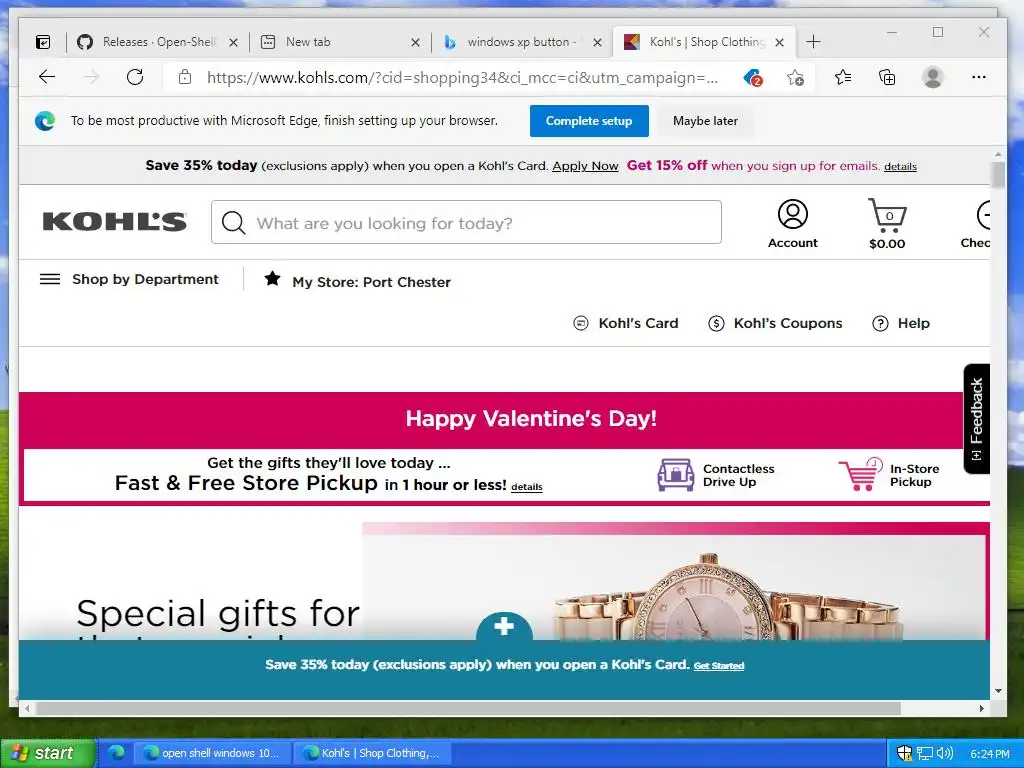
Task: Add this page to favorites star icon
Action: (x=795, y=78)
